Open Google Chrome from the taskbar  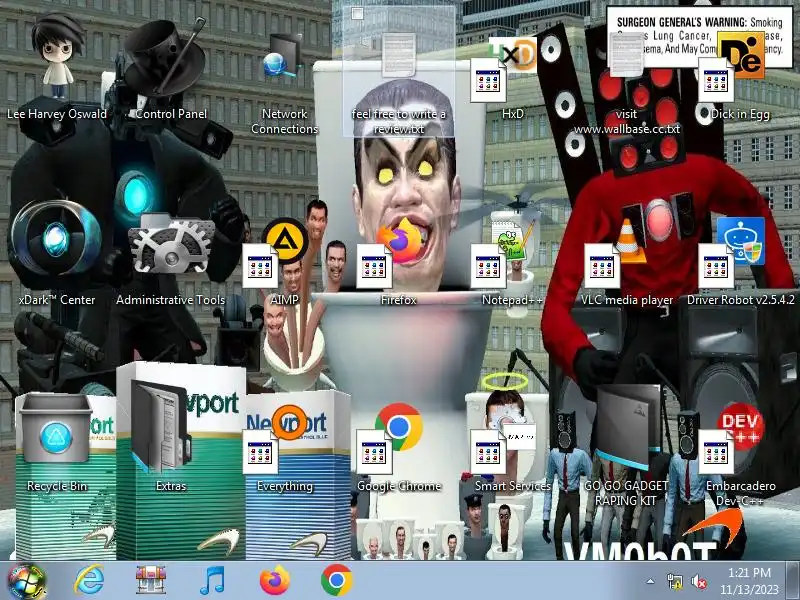(336, 580)
